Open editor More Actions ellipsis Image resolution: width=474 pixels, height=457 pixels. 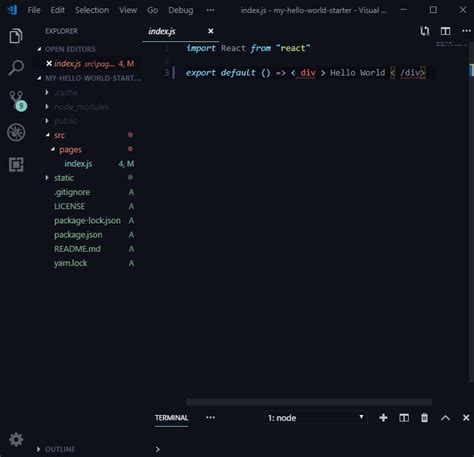click(466, 31)
